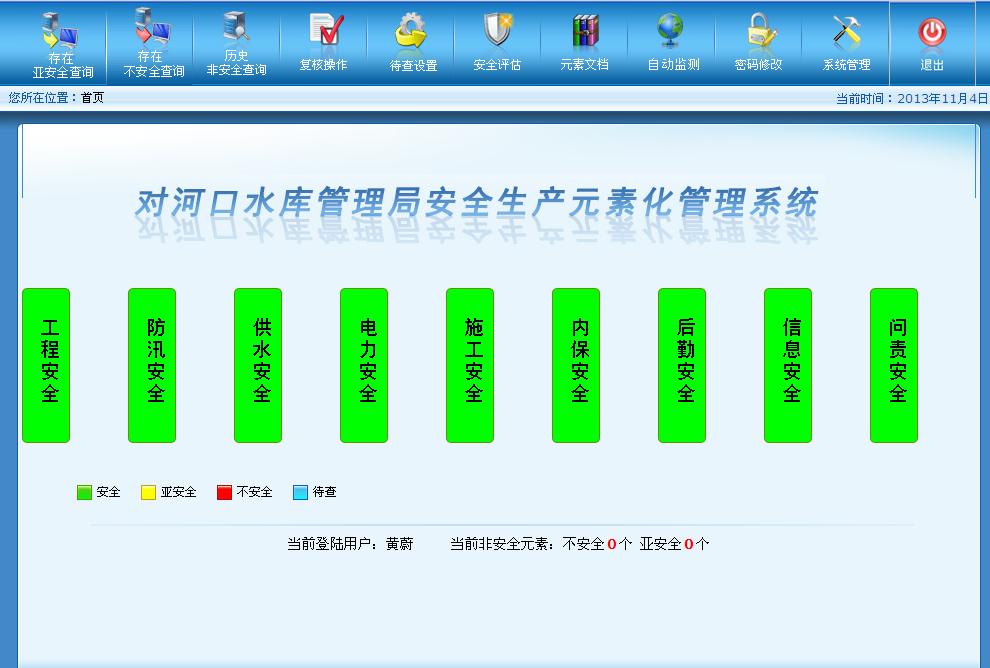Click the red 不安全 legend swatch
Image resolution: width=990 pixels, height=668 pixels.
(x=224, y=492)
